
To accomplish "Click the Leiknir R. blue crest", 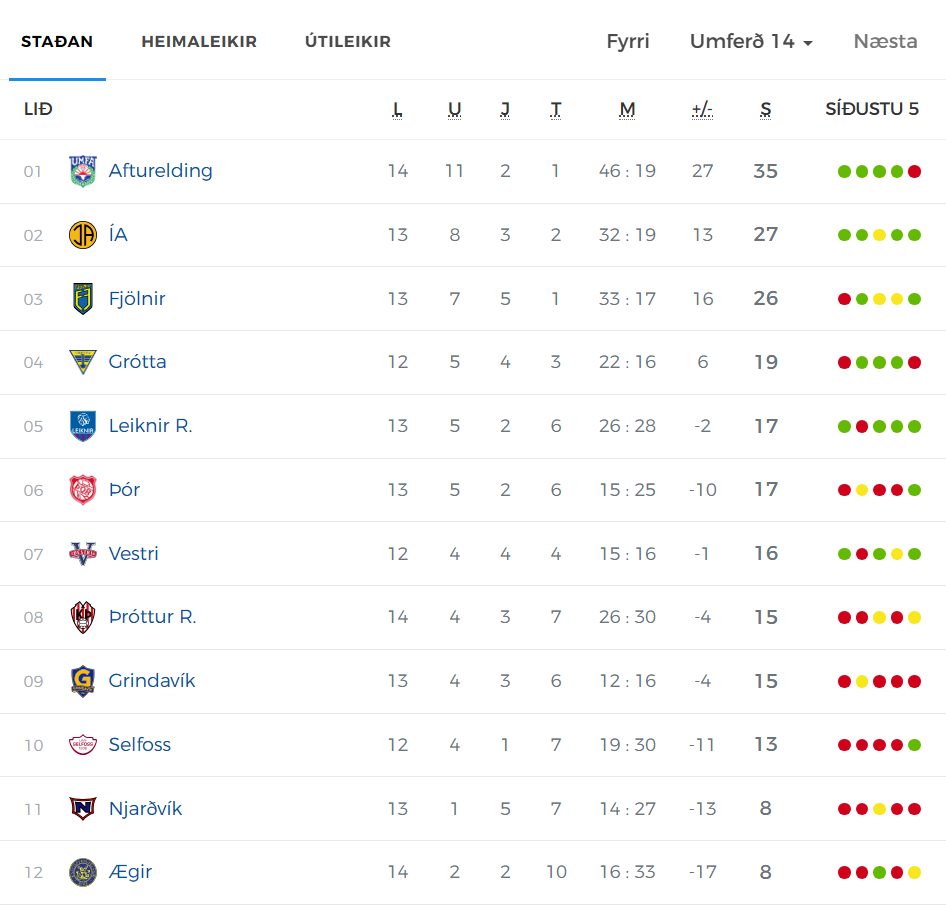I will coord(83,426).
